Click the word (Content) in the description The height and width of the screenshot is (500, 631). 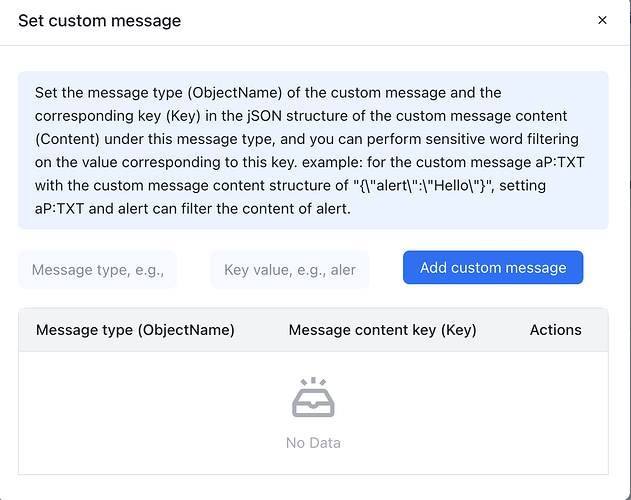tap(67, 139)
